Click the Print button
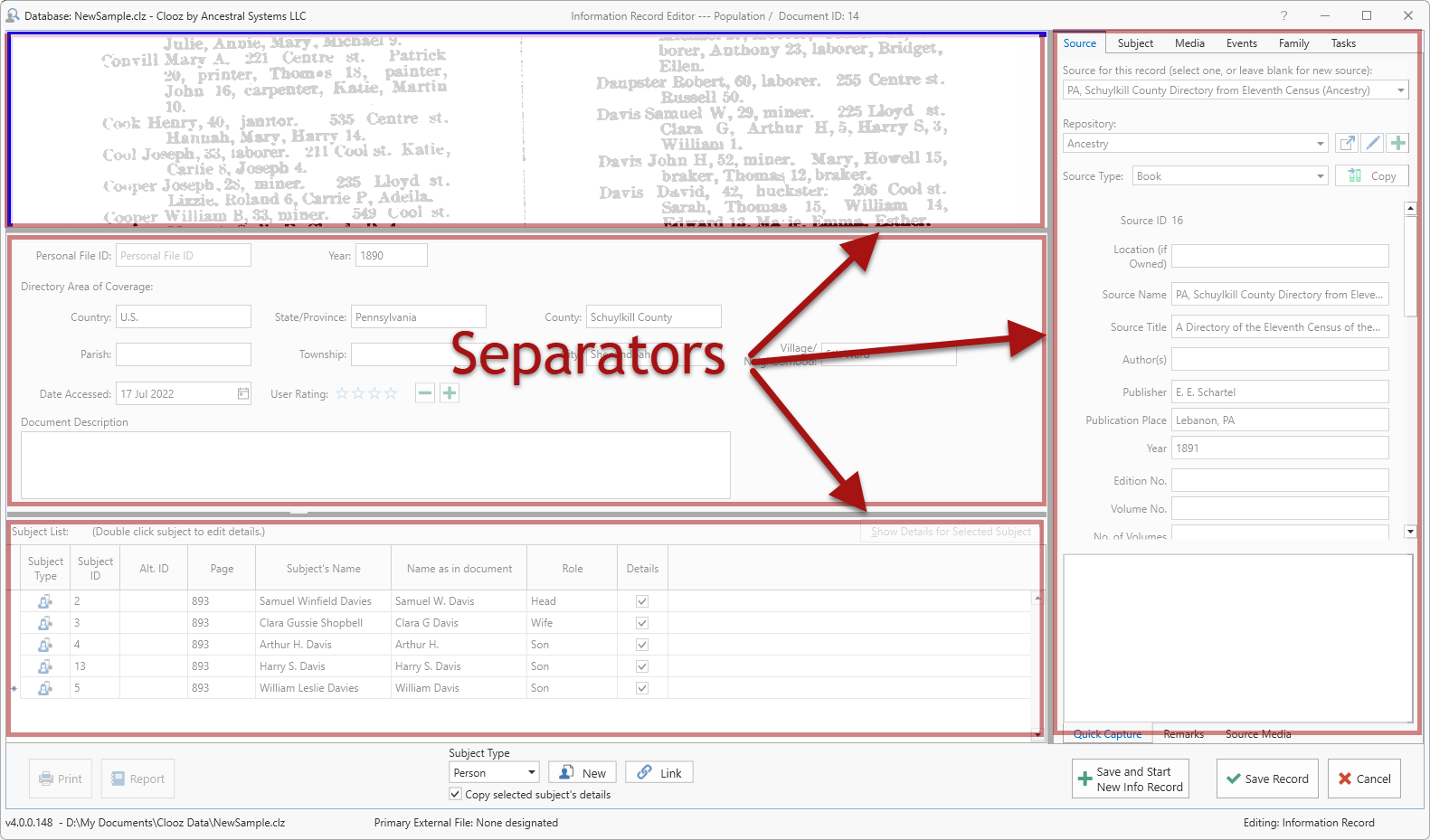This screenshot has height=840, width=1430. point(61,779)
